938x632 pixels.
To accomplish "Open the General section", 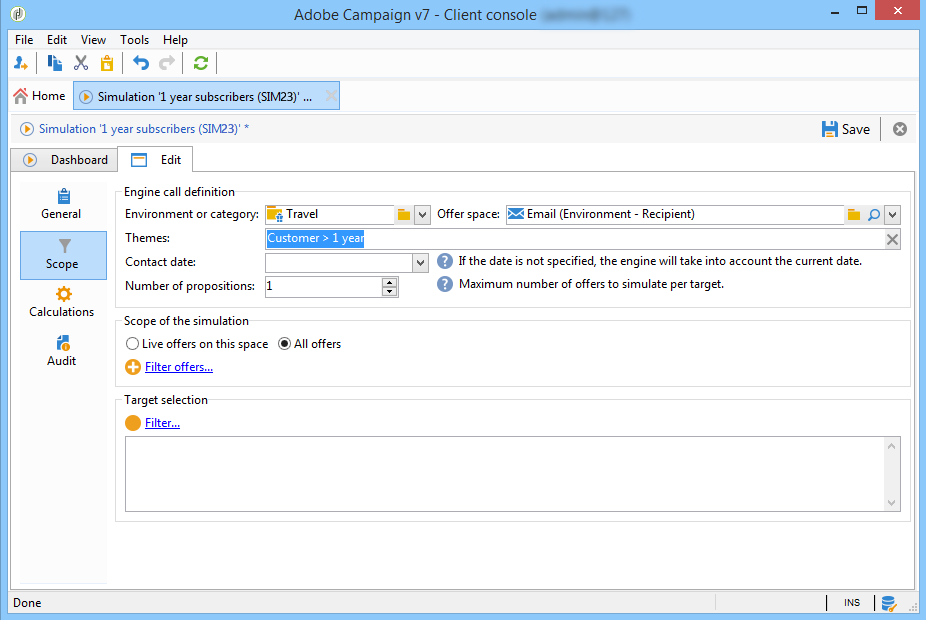I will coord(62,205).
